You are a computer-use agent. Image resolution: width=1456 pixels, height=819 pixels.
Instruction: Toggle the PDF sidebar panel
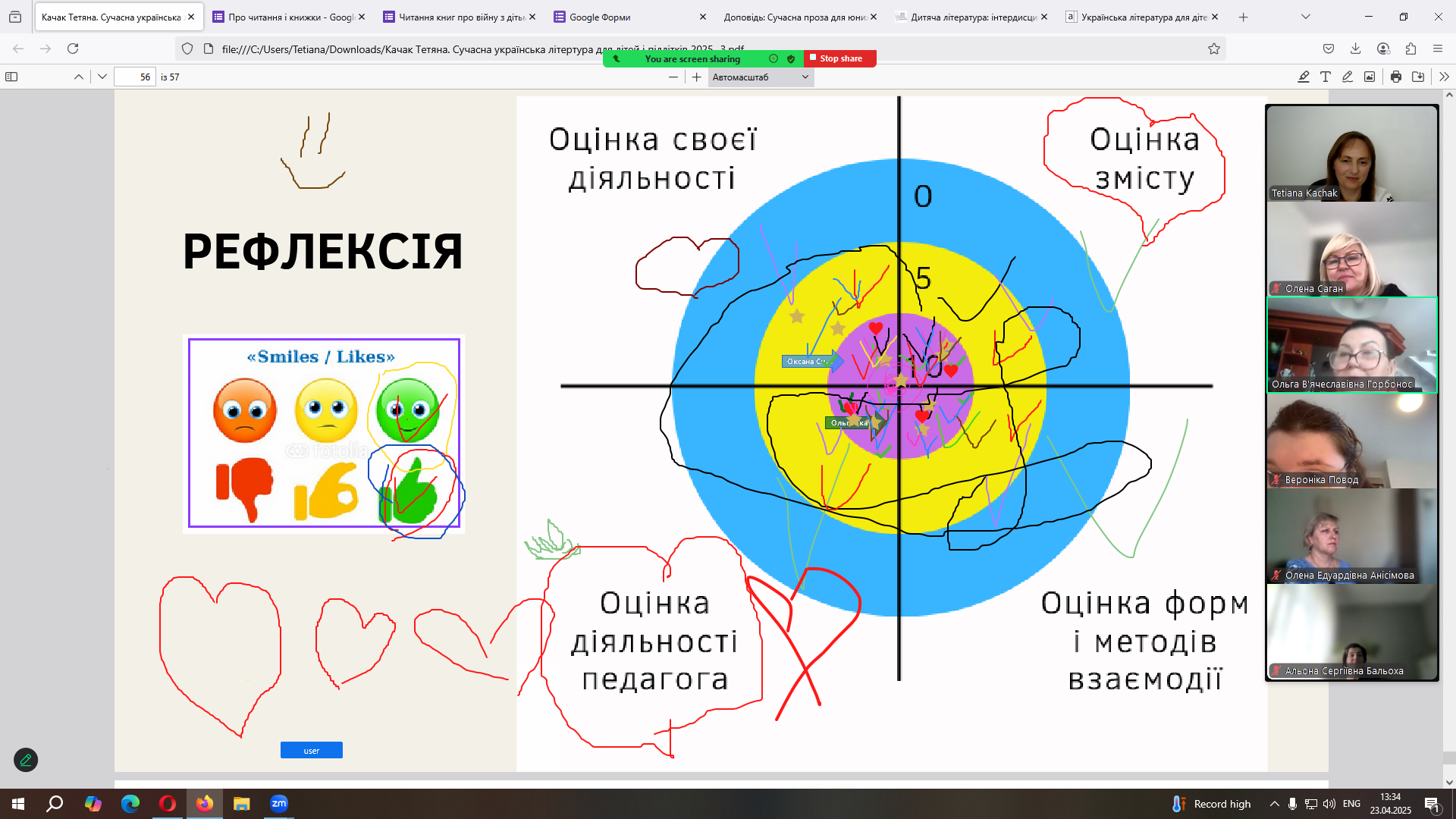click(11, 77)
